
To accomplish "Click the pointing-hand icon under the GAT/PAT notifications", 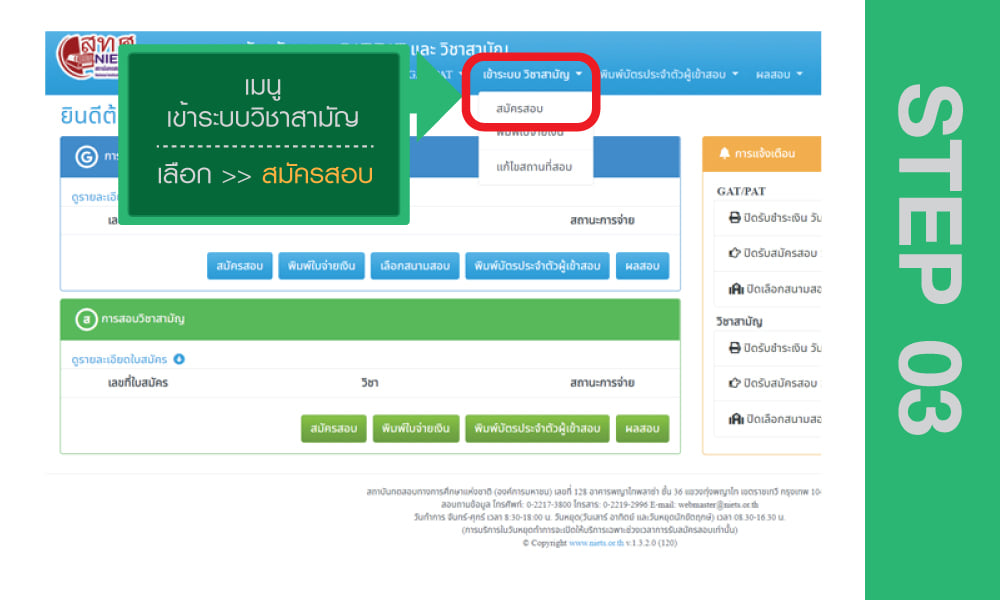I will click(x=735, y=253).
